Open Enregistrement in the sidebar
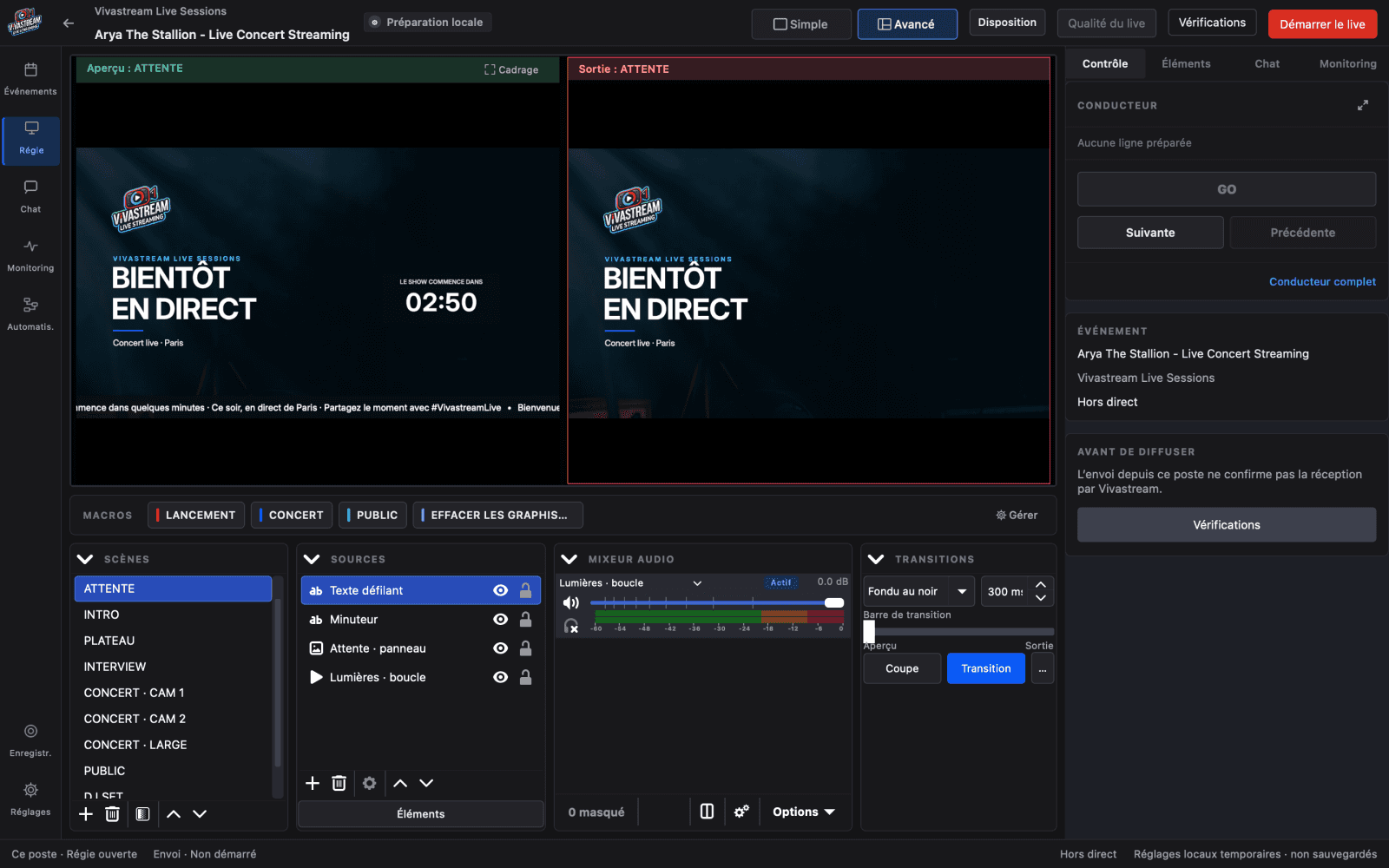The height and width of the screenshot is (868, 1389). pos(30,740)
